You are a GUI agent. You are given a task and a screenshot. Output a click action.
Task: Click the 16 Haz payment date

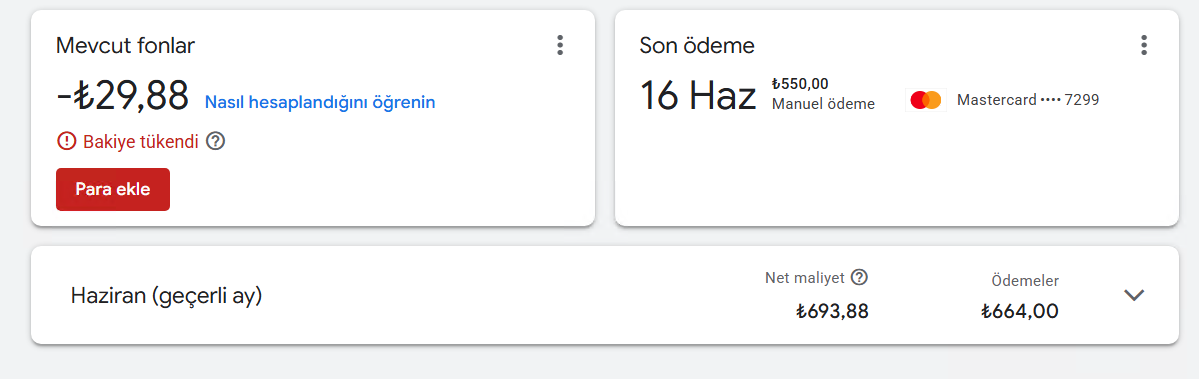698,96
